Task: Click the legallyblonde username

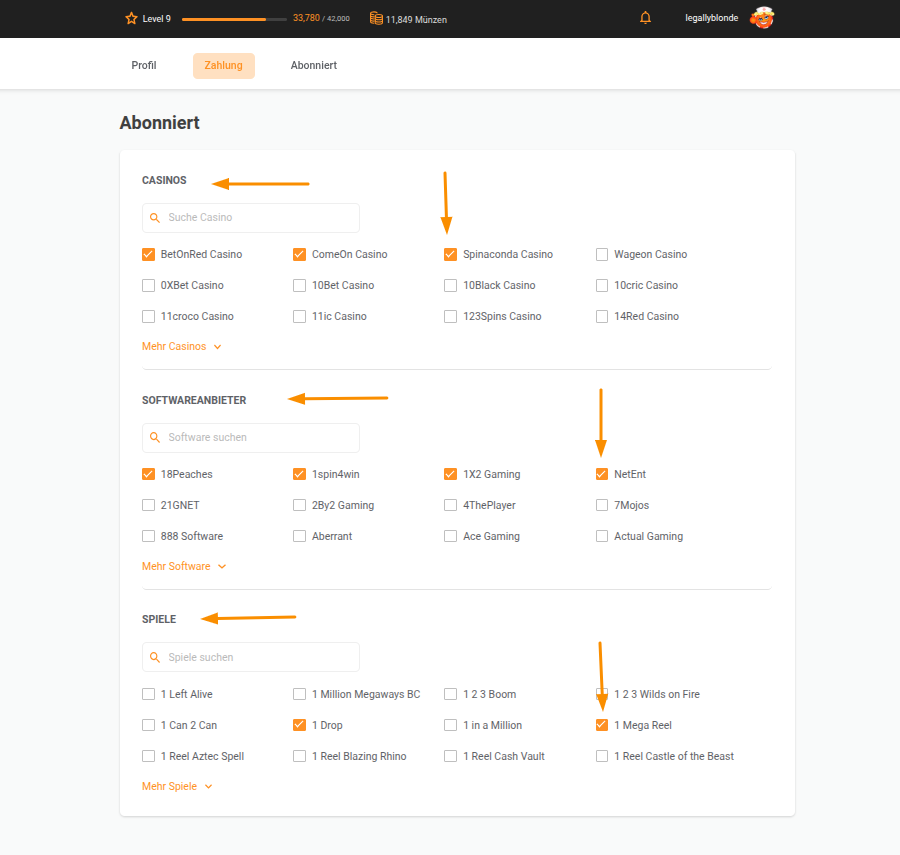Action: [x=711, y=18]
